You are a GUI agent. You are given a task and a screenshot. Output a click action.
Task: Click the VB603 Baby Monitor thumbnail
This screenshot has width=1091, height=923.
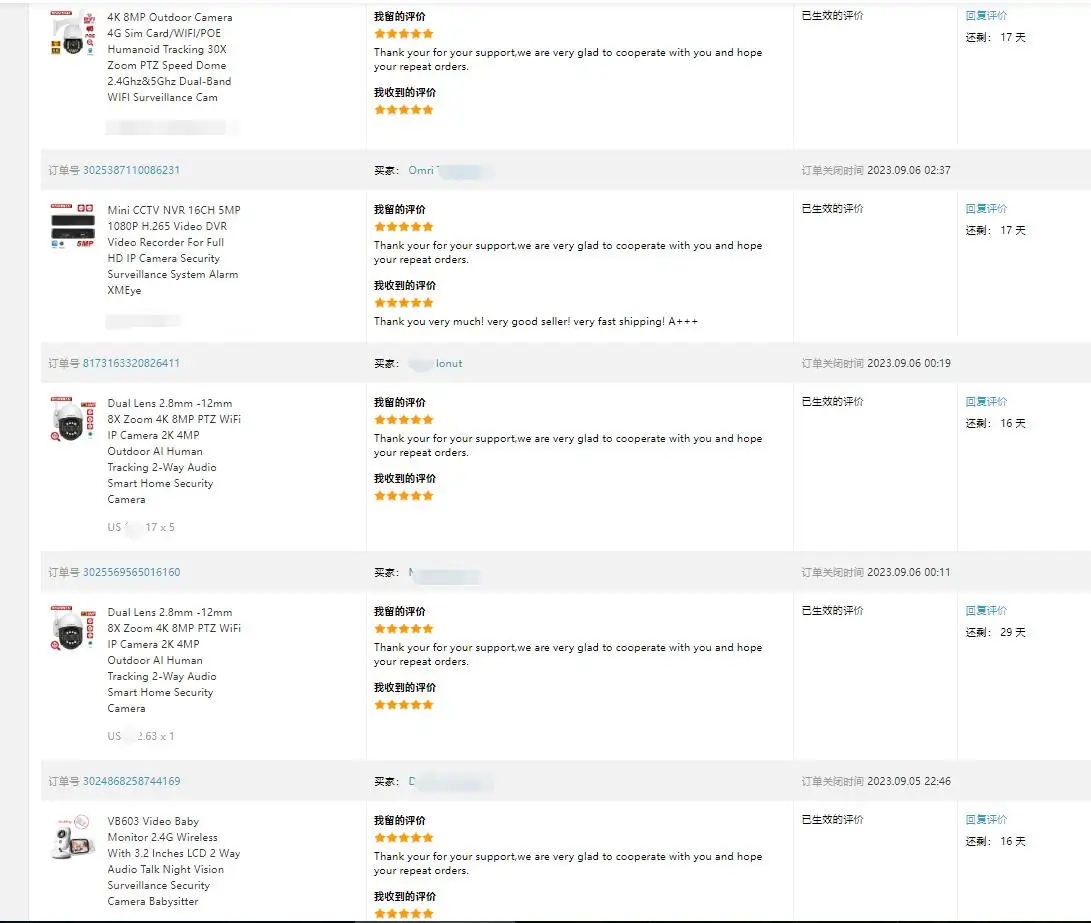point(72,837)
